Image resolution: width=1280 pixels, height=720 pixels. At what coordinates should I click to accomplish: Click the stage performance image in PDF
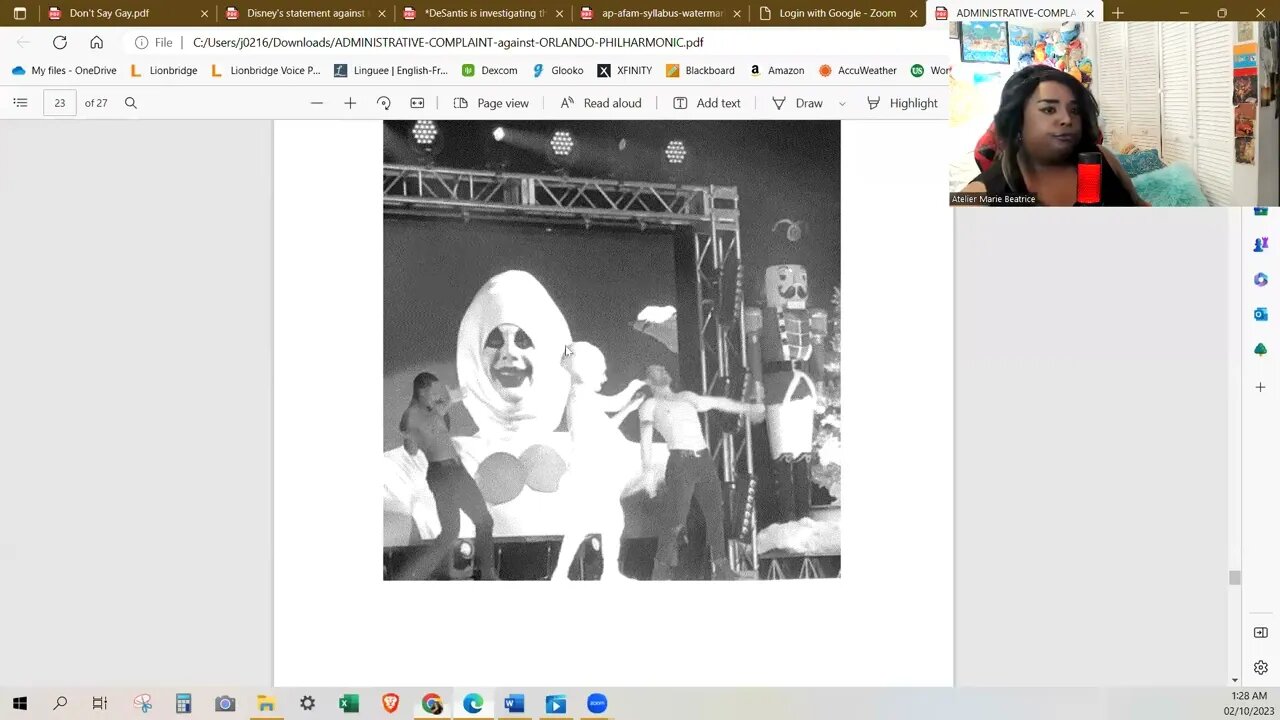pyautogui.click(x=612, y=350)
